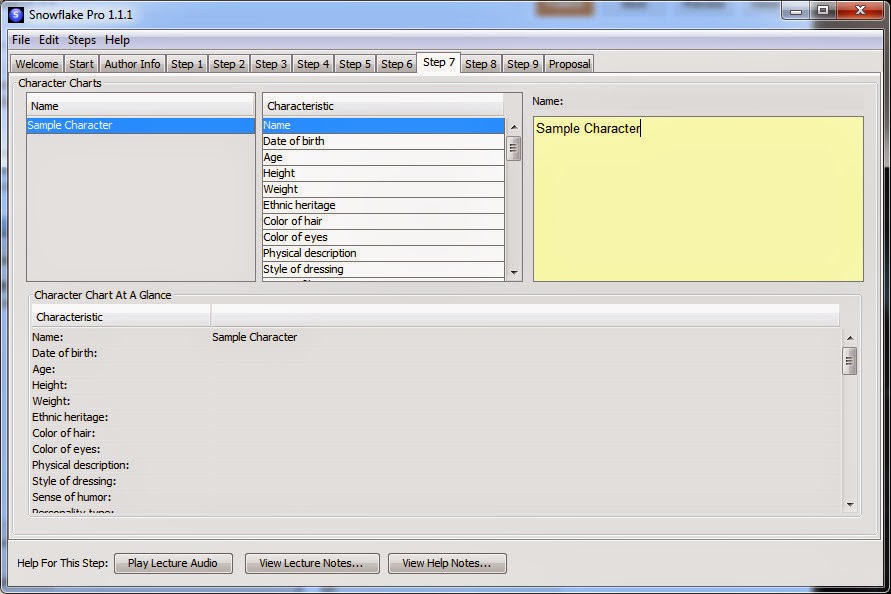Viewport: 891px width, 594px height.
Task: Select Sample Character in the Name list
Action: pos(141,125)
